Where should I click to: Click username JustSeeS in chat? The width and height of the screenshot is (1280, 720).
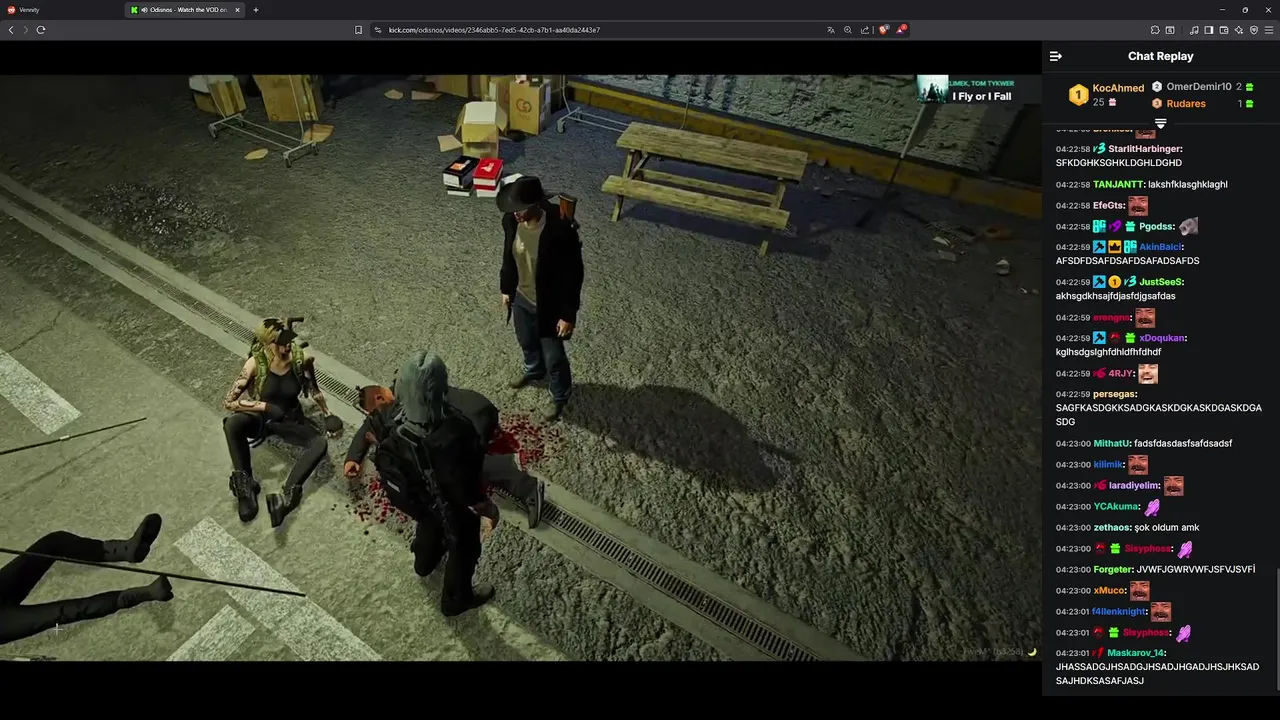click(1162, 282)
